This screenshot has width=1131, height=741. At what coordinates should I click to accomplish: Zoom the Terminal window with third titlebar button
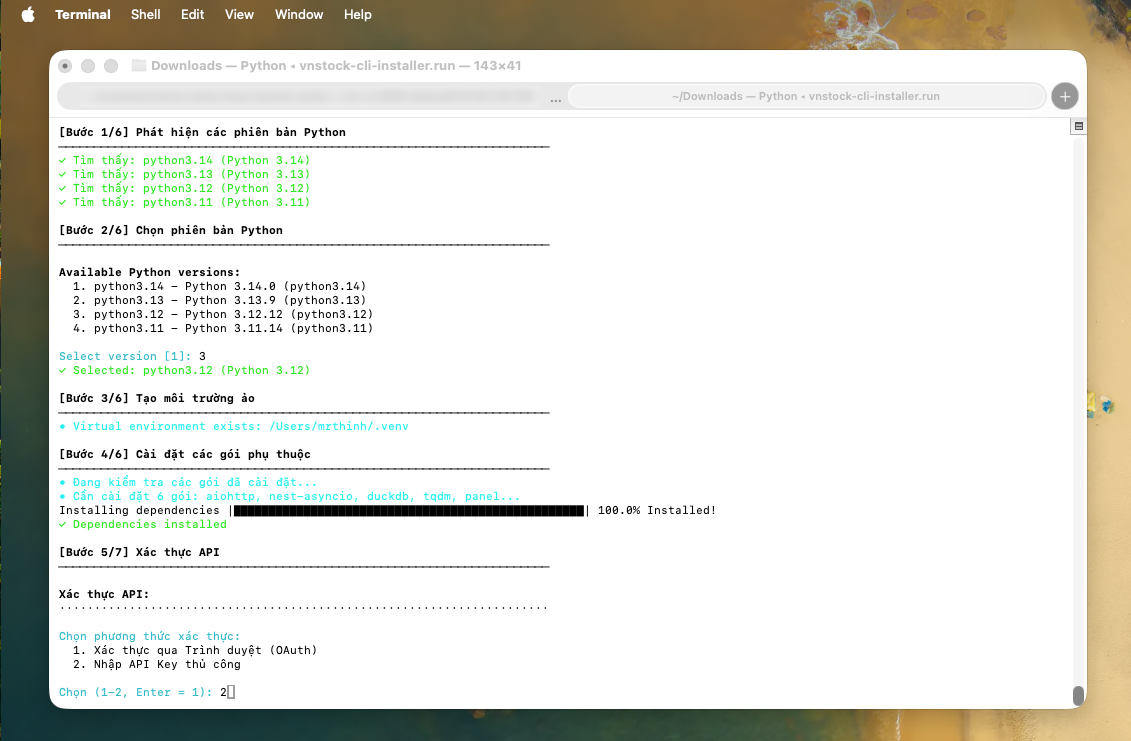click(111, 66)
